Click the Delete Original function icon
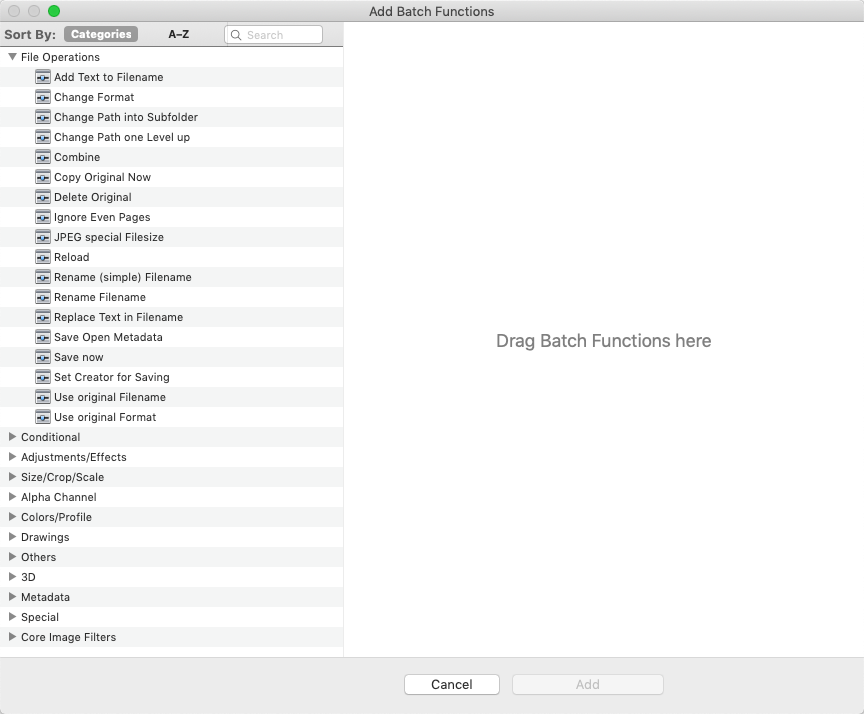The height and width of the screenshot is (714, 864). tap(42, 197)
